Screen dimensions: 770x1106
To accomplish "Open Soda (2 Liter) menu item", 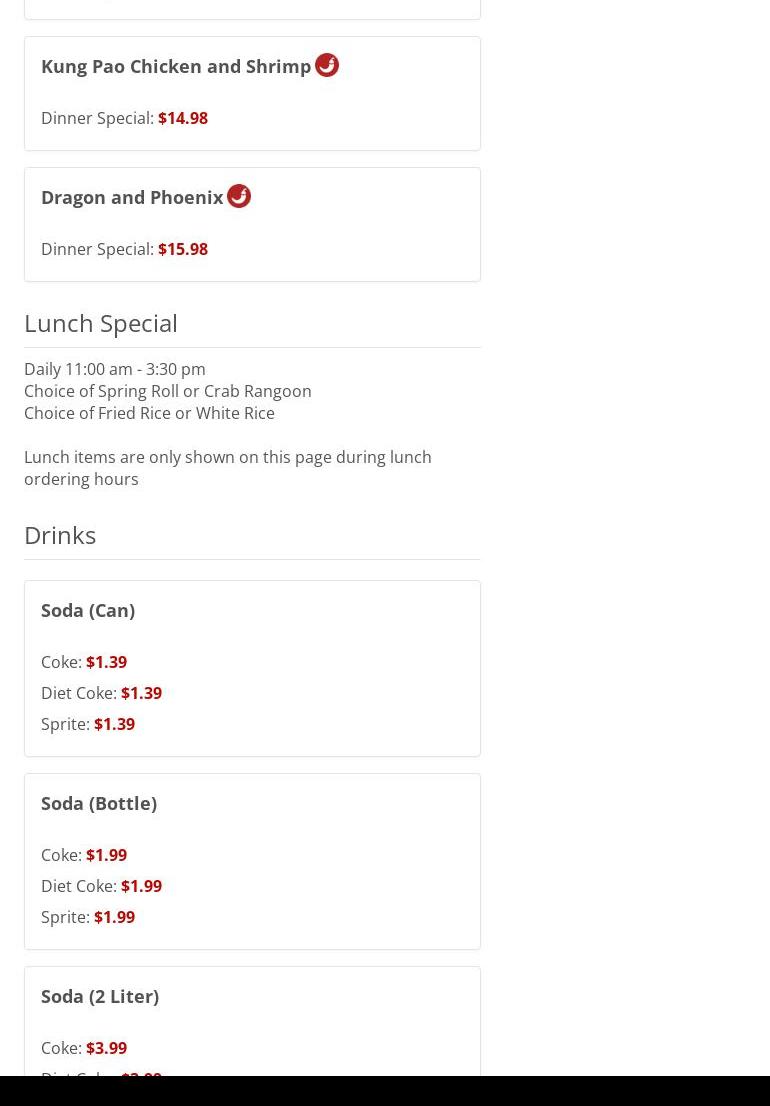I will pos(252,1021).
